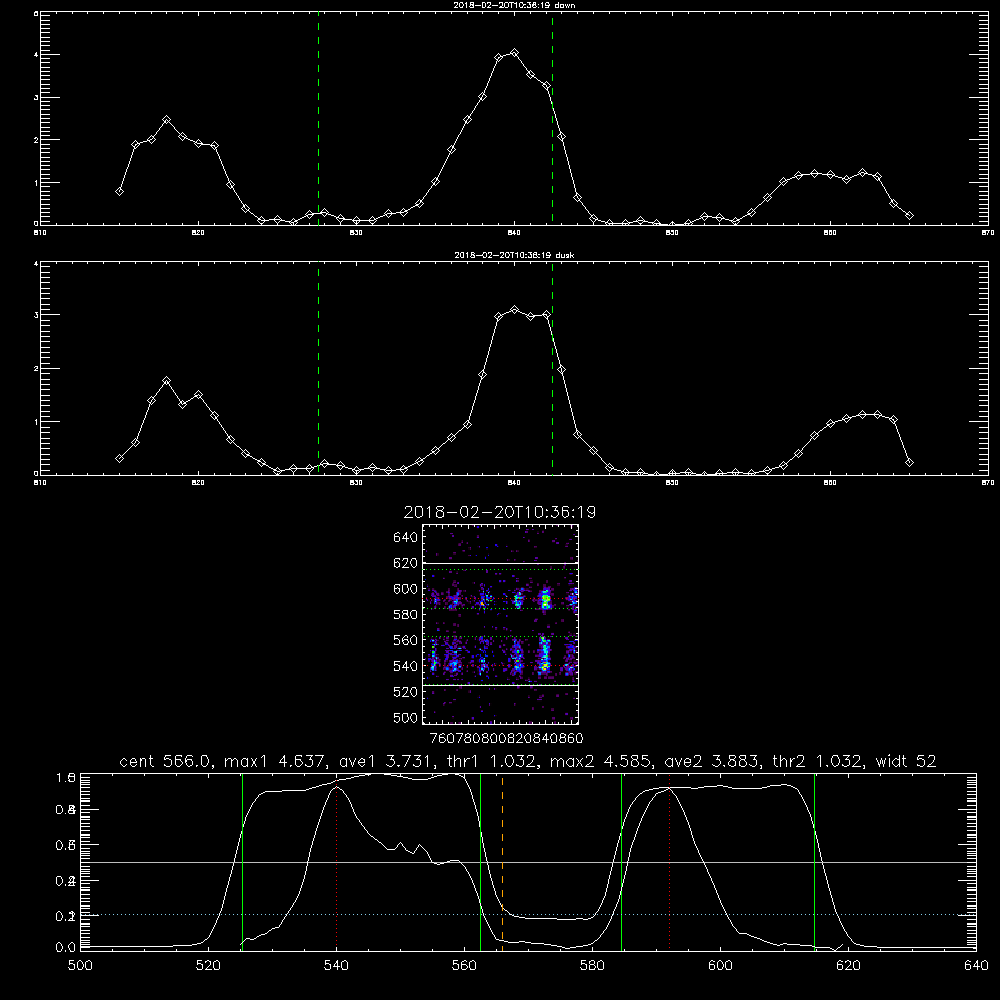Click the left green dashed line in the dusk plot
Screen dimensions: 1000x1000
(318, 369)
